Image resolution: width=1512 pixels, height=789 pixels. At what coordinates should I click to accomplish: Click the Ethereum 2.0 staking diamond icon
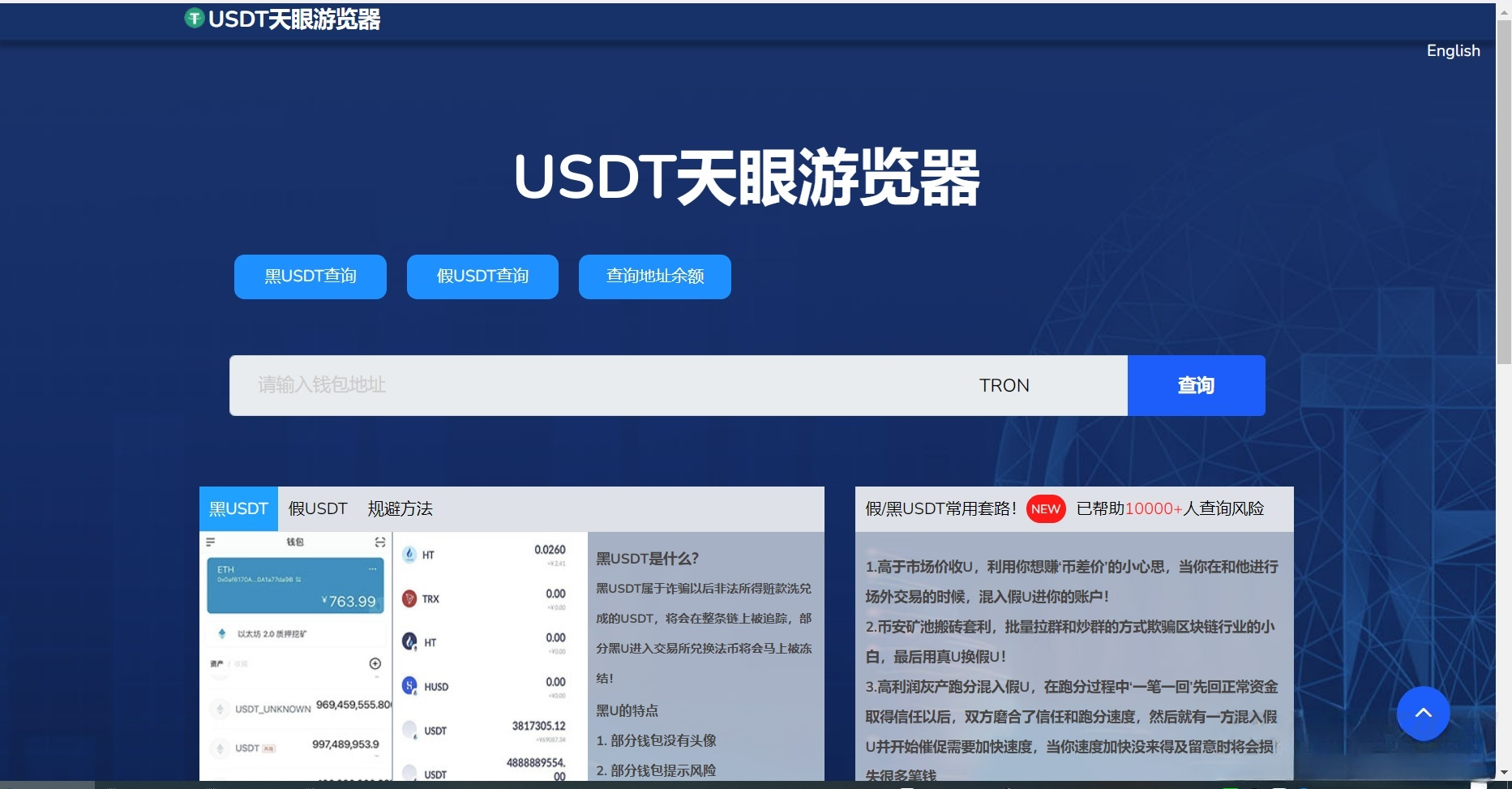tap(222, 634)
